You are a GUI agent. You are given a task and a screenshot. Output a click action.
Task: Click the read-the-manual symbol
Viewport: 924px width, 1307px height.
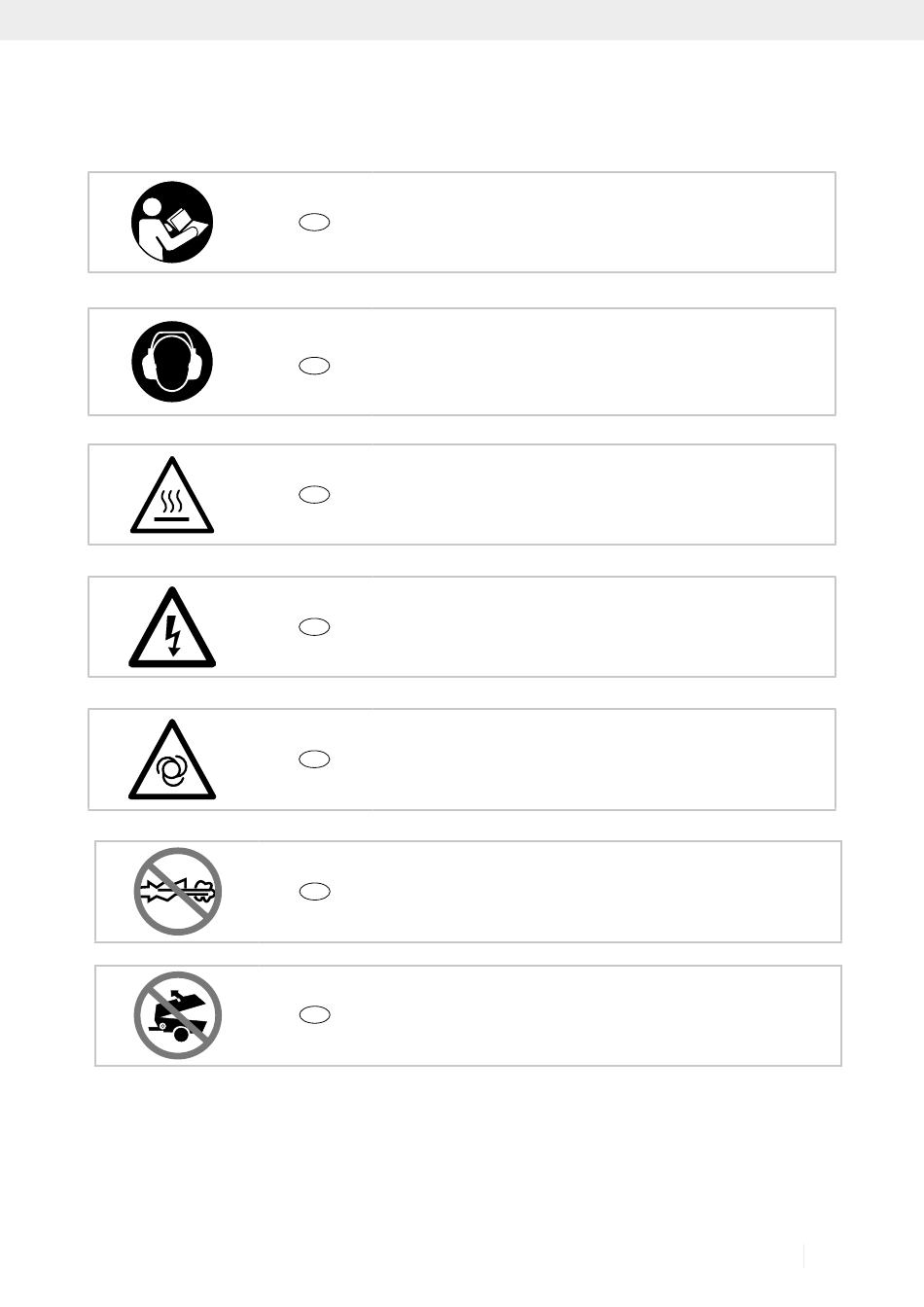tap(172, 222)
